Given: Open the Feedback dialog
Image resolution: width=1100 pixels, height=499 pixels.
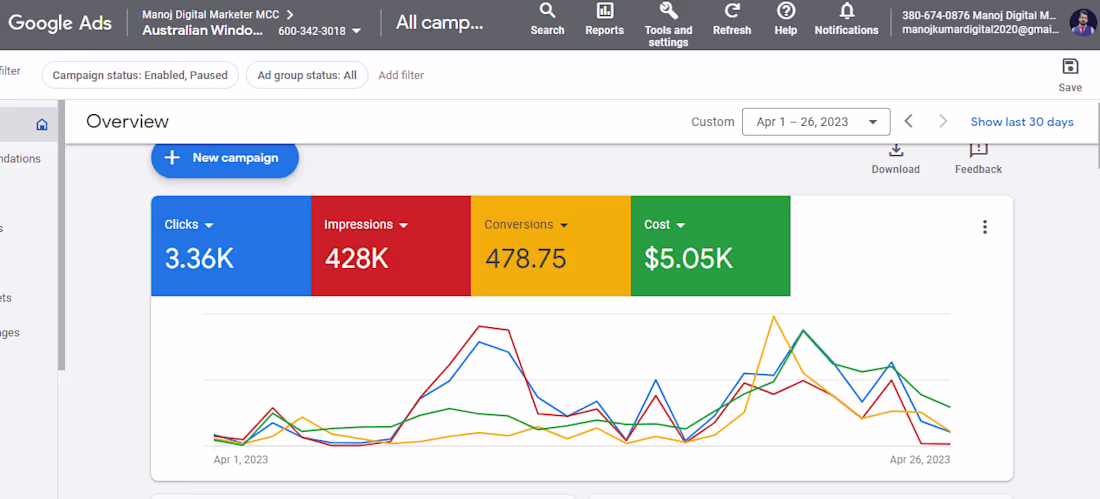Looking at the screenshot, I should (x=978, y=159).
